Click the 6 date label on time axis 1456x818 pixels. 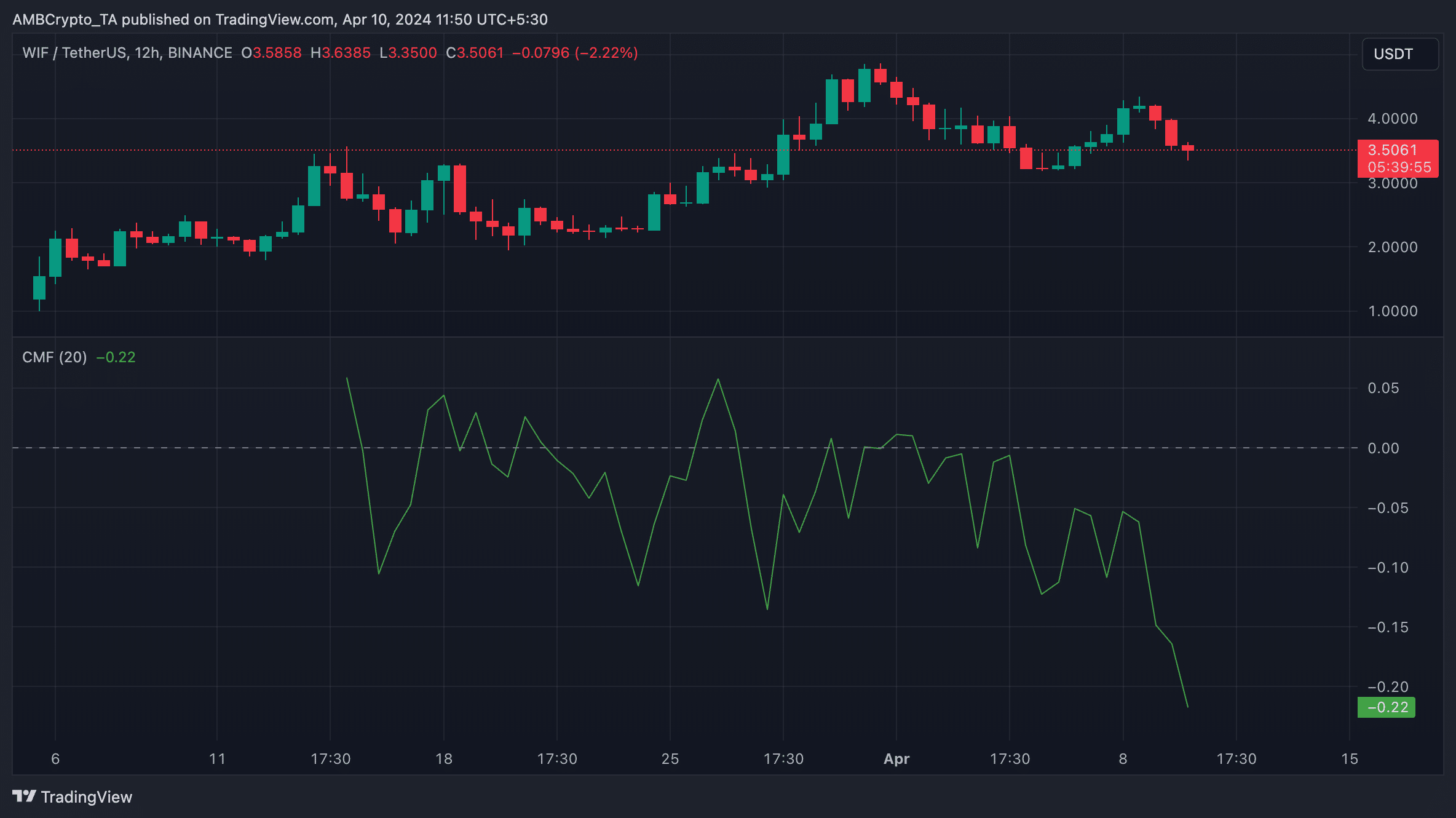point(55,759)
